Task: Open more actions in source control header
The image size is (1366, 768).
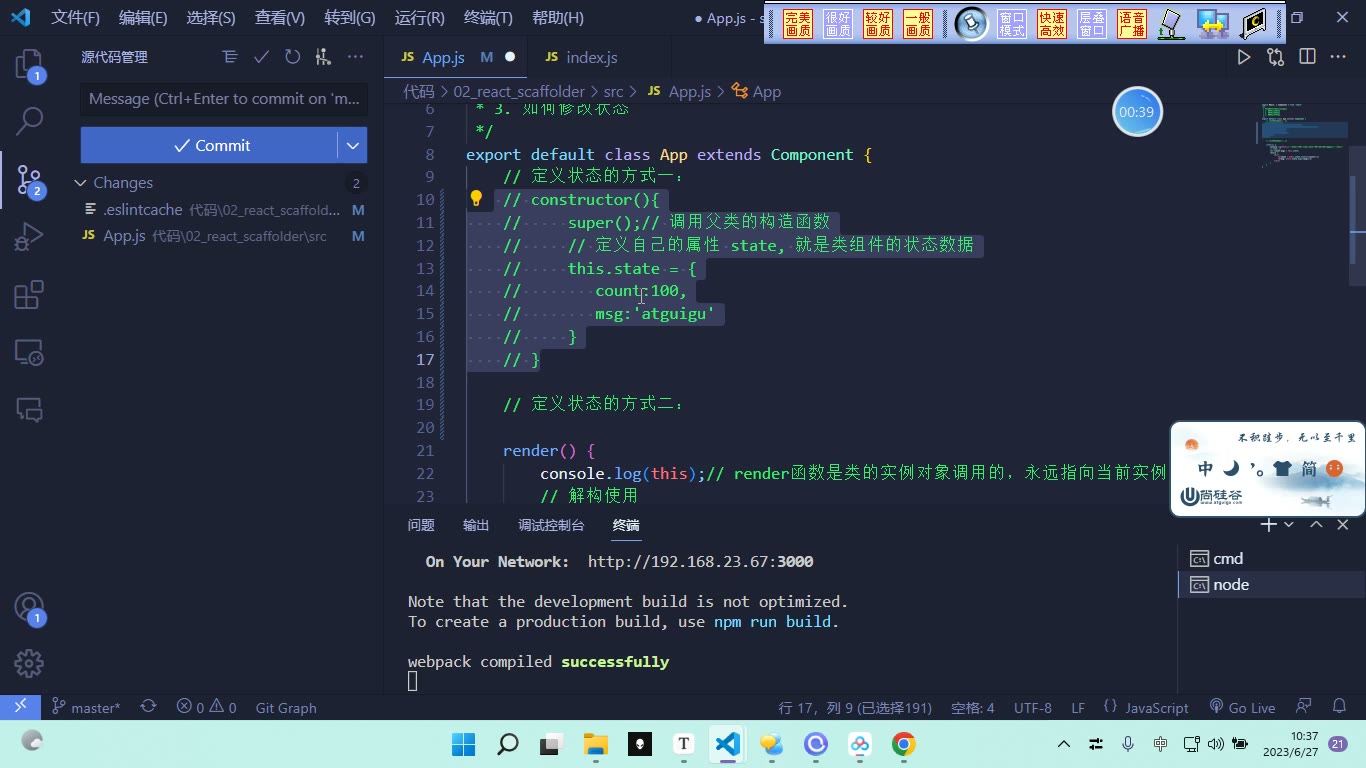Action: coord(355,57)
